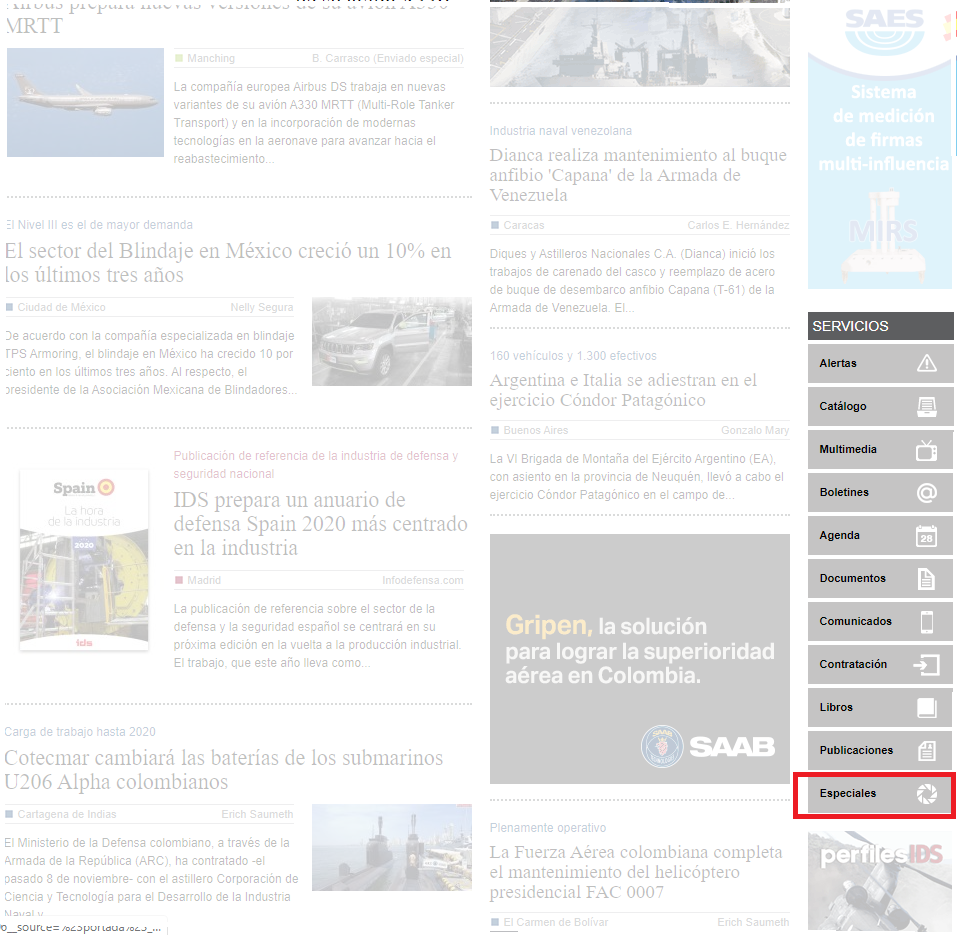Open the Especiales aperture icon
This screenshot has width=957, height=935.
(926, 793)
